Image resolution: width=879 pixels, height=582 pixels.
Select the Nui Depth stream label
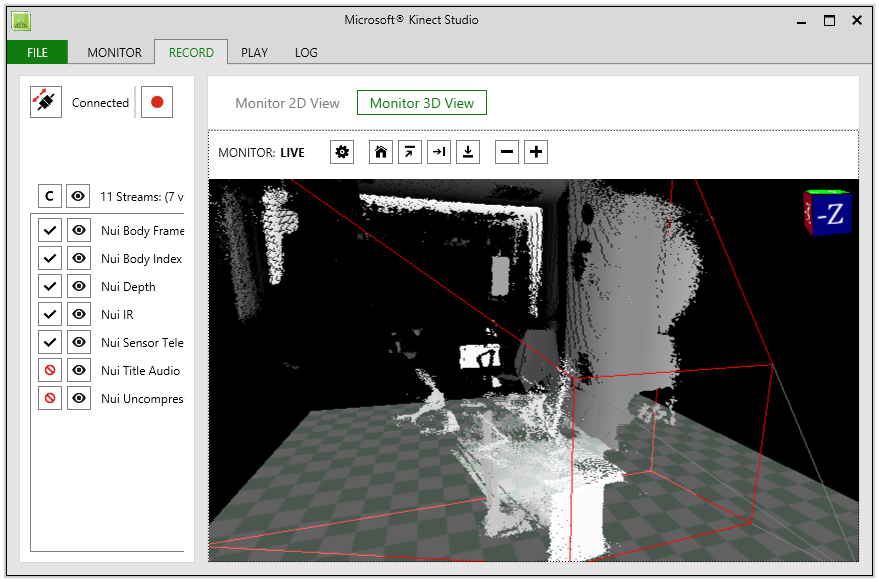128,287
